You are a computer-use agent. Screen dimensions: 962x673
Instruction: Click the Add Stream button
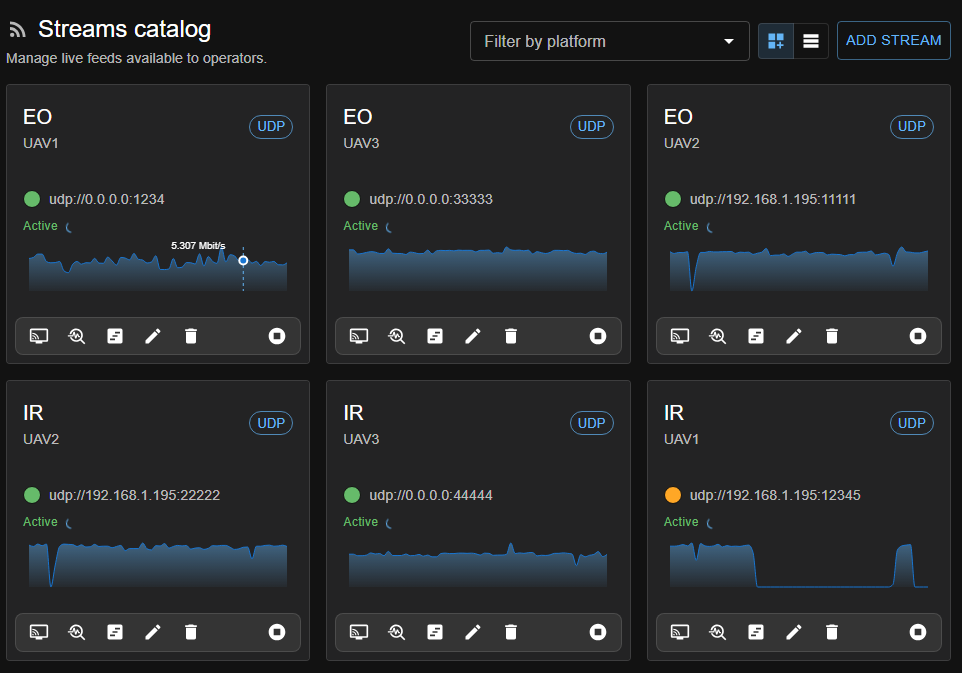(x=893, y=41)
